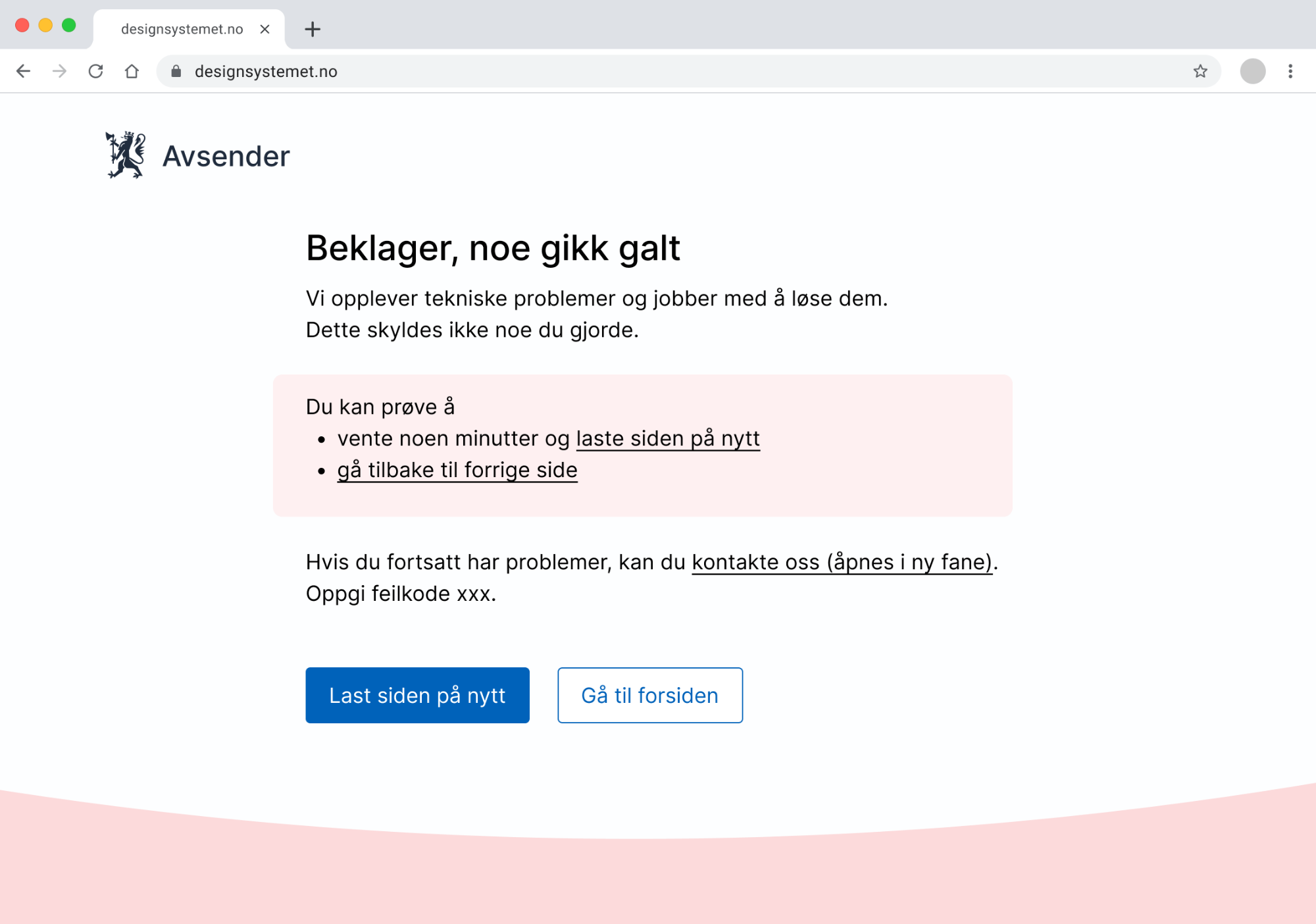Follow the 'laste siden på nytt' link

click(668, 438)
